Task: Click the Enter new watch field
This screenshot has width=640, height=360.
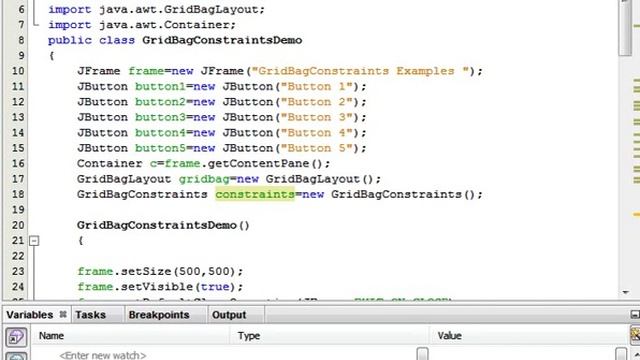Action: click(x=102, y=355)
